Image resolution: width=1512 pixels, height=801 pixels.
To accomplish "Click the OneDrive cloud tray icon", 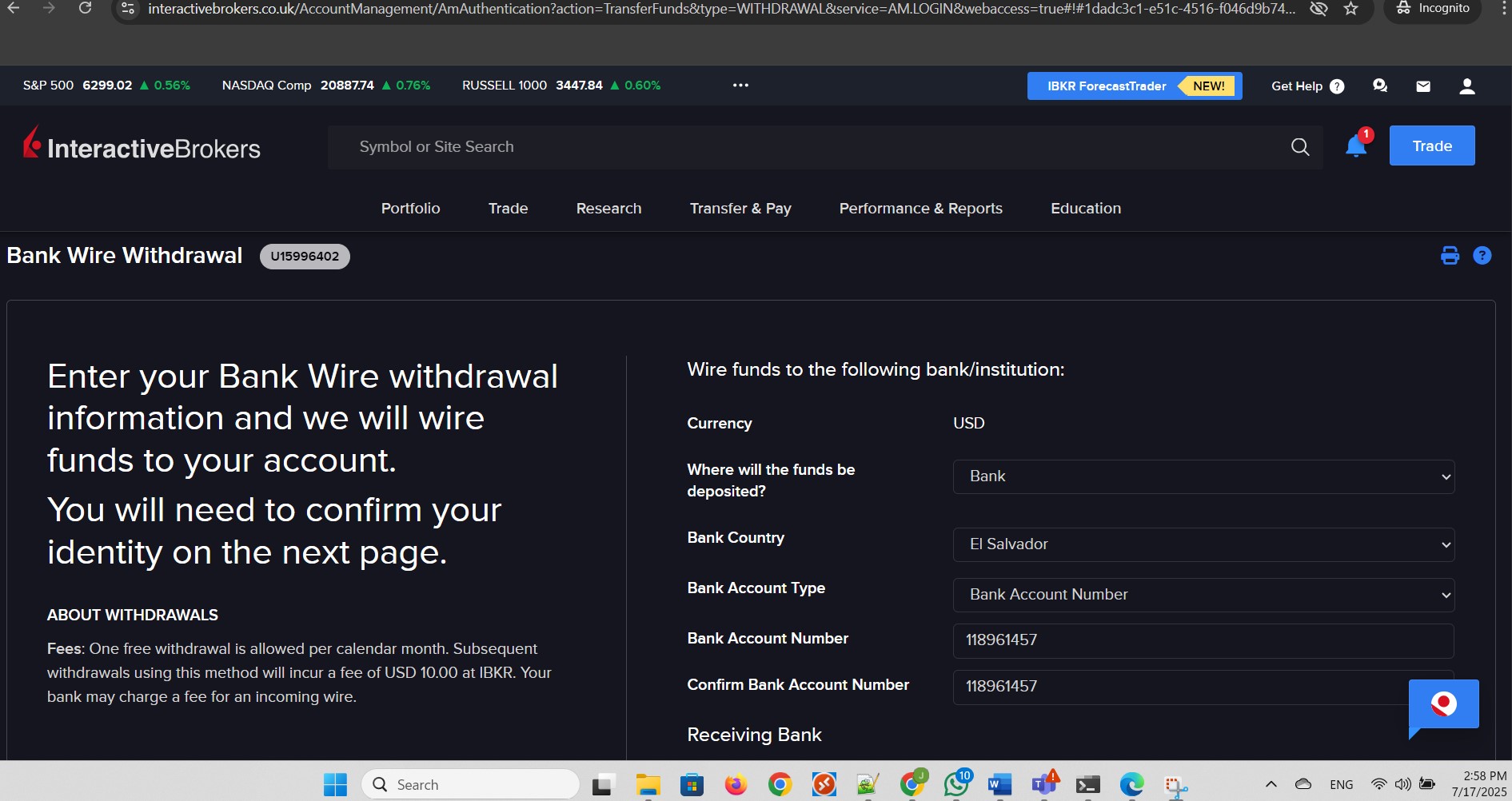I will point(1303,785).
